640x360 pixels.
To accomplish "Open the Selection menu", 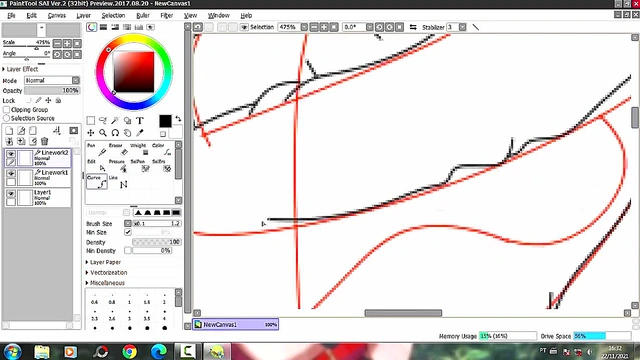I will coord(113,15).
